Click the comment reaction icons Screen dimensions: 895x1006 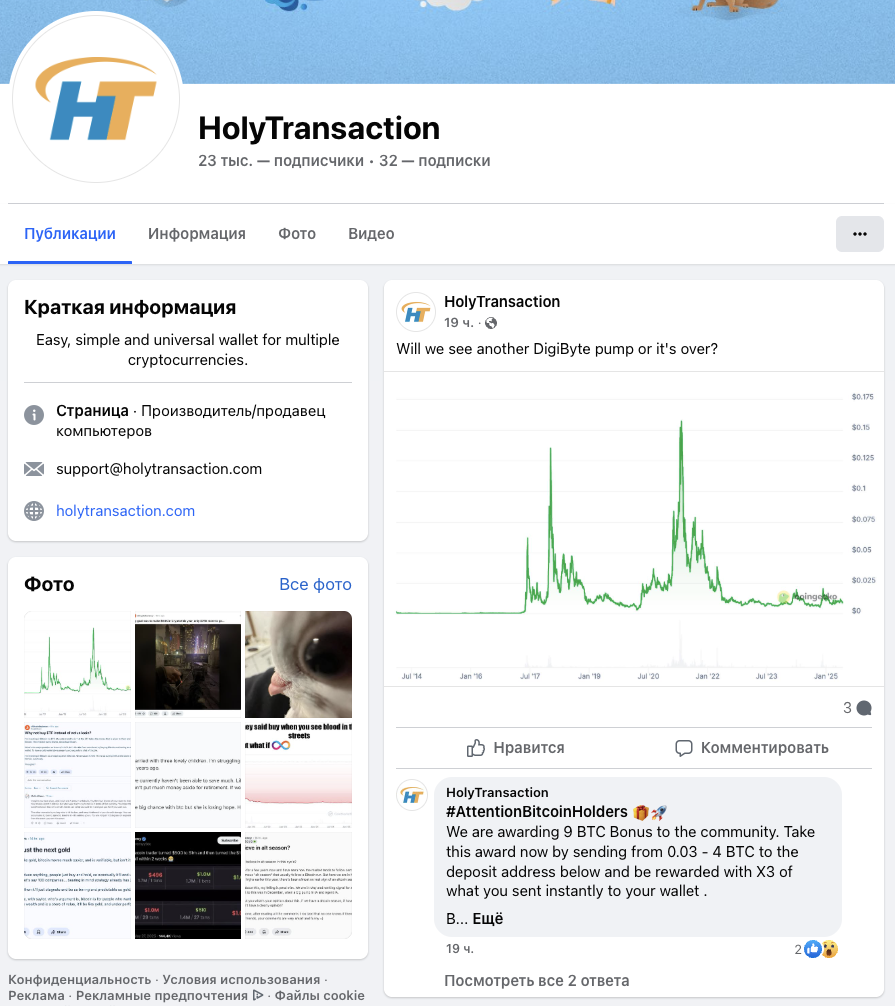click(821, 949)
